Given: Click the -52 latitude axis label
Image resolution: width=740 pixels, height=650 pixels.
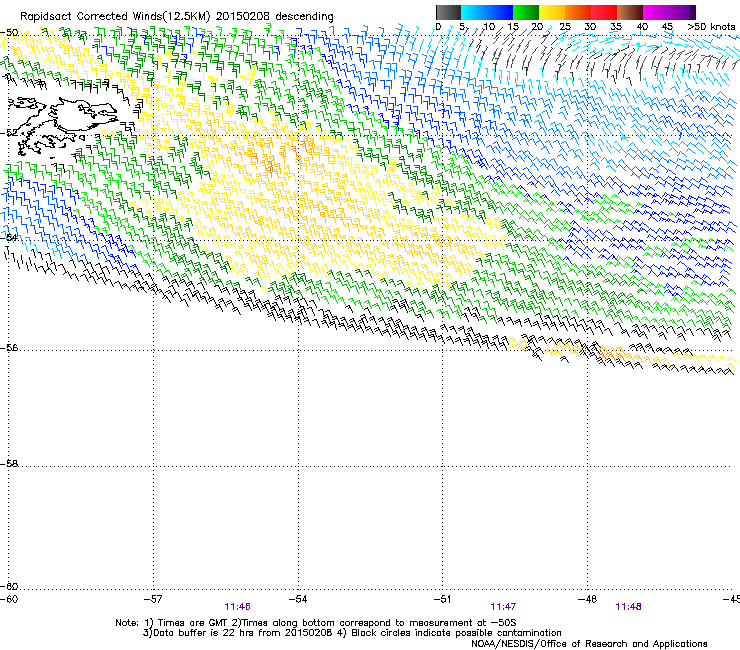Looking at the screenshot, I should (x=9, y=133).
